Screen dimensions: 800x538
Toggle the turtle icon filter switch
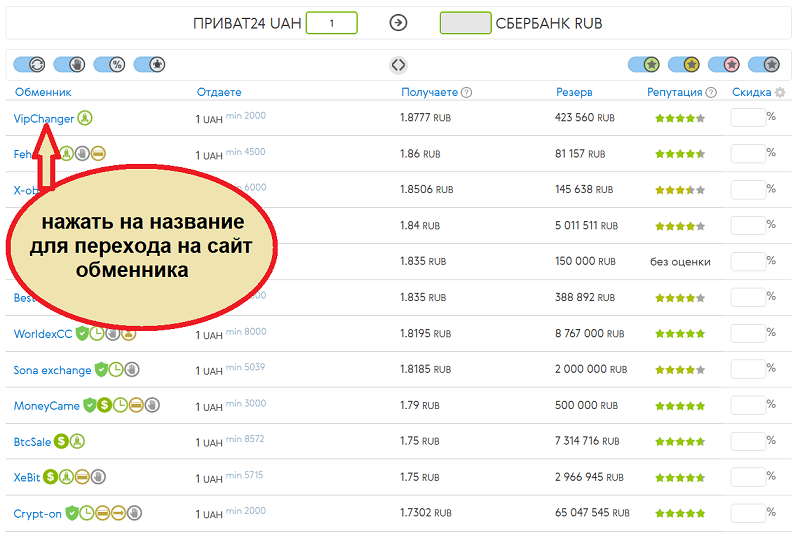tap(149, 64)
